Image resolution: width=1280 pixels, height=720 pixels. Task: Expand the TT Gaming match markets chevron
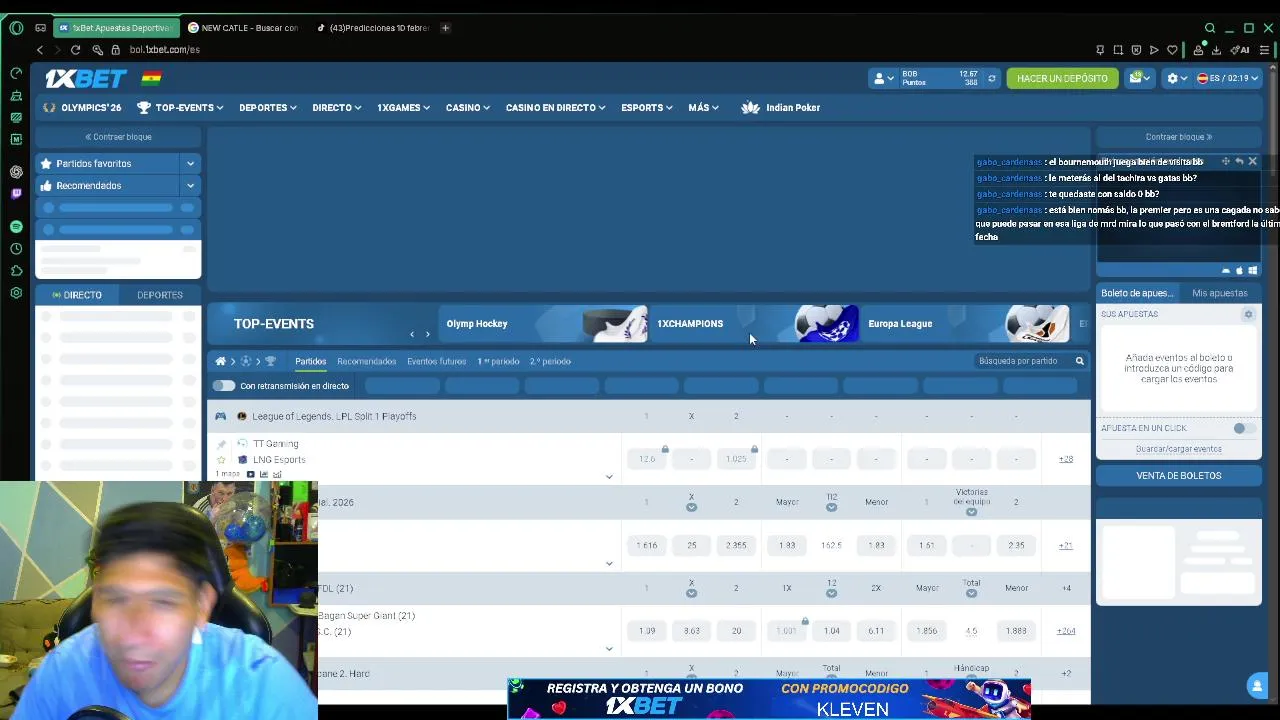(609, 477)
